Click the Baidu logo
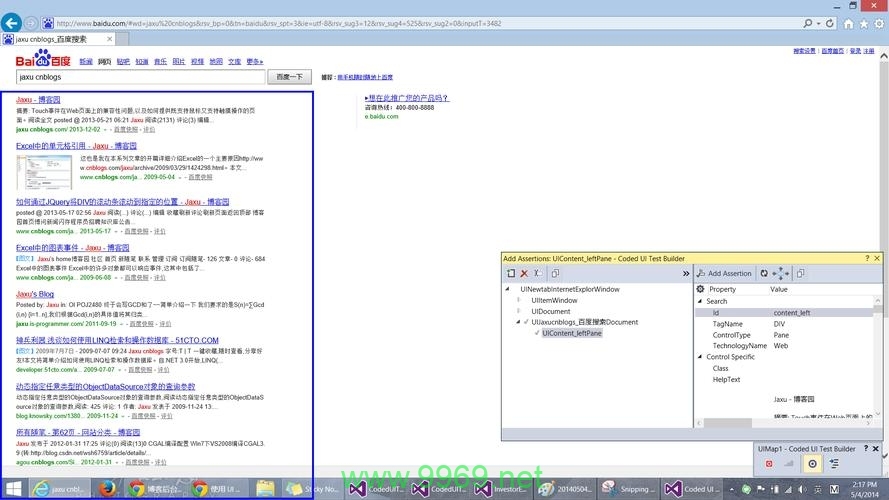The image size is (889, 500). 43,58
